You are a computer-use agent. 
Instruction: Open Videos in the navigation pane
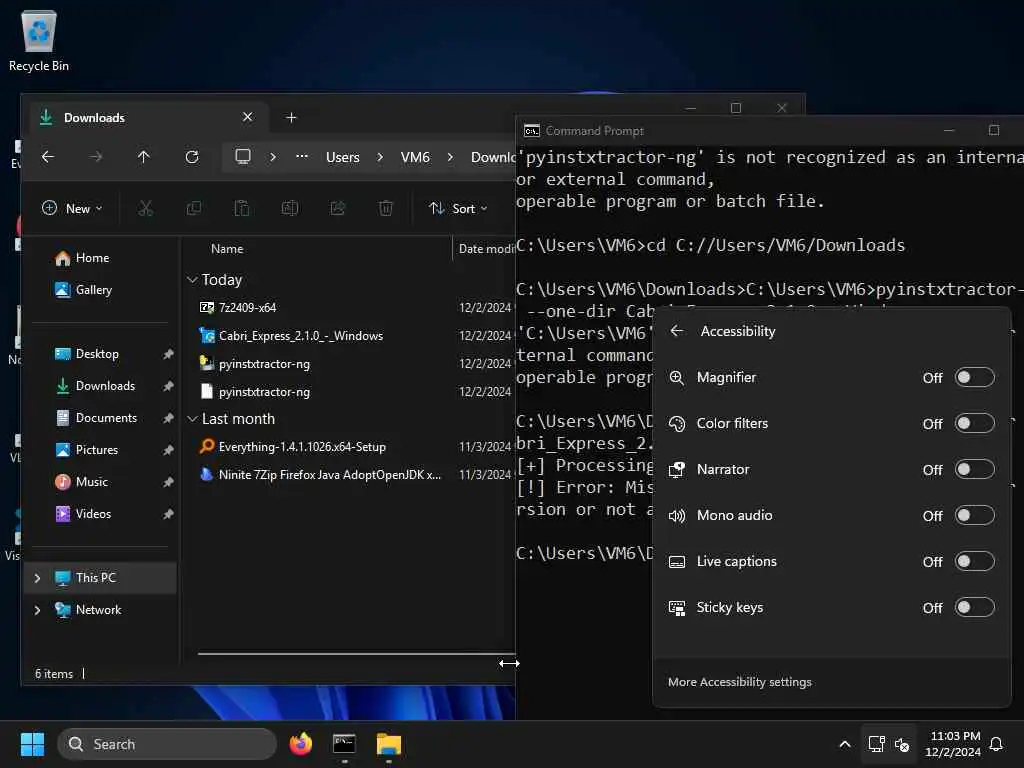coord(84,514)
